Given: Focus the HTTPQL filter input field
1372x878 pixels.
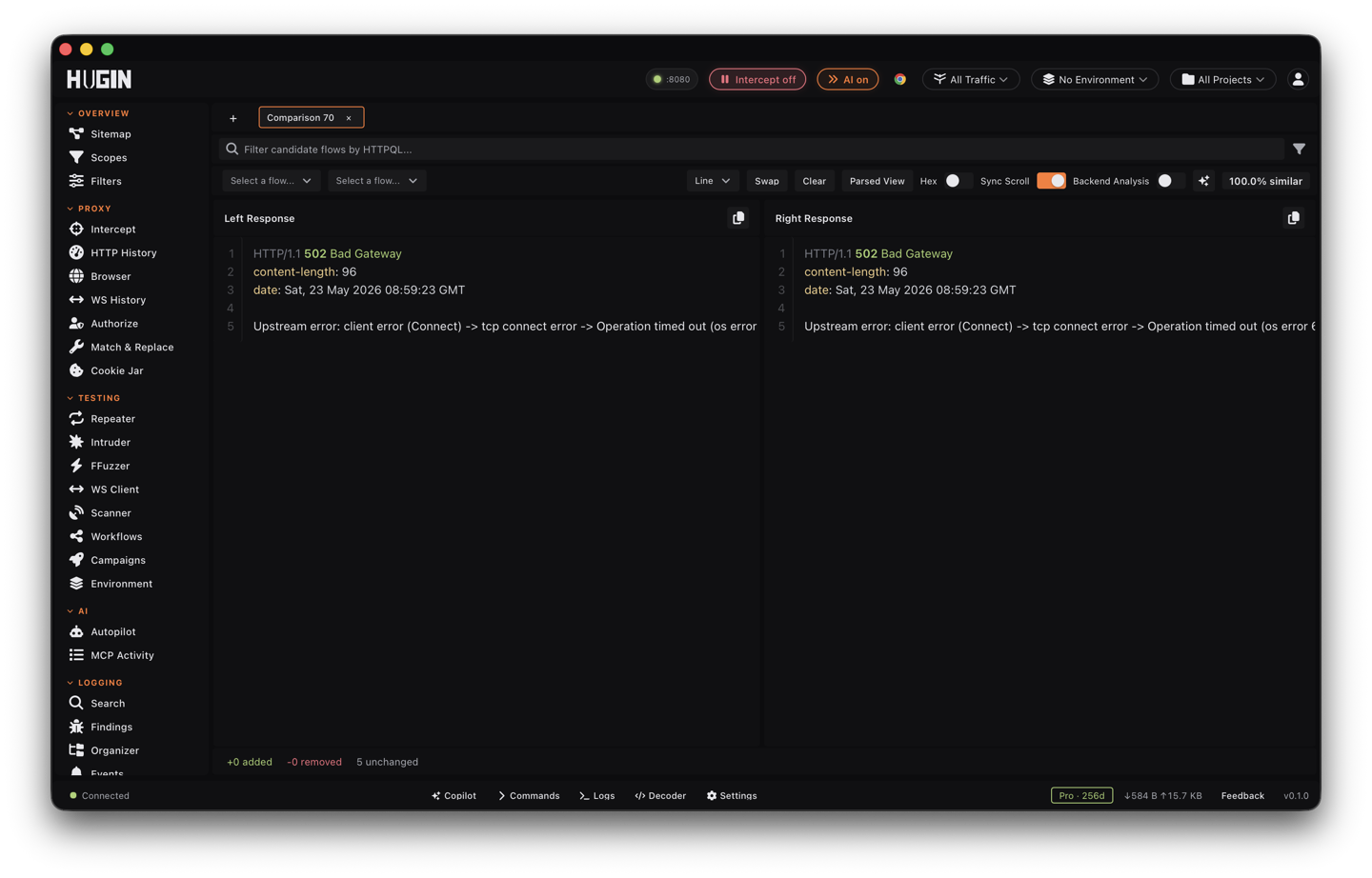Looking at the screenshot, I should tap(752, 150).
